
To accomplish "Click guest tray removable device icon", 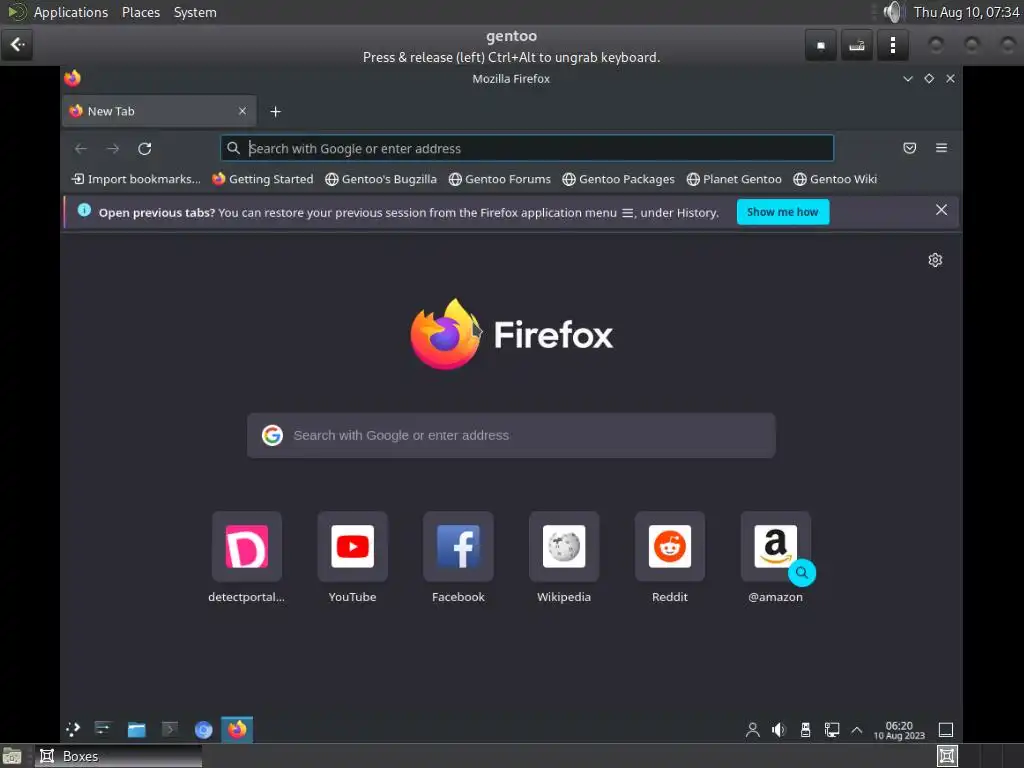I will coord(805,729).
